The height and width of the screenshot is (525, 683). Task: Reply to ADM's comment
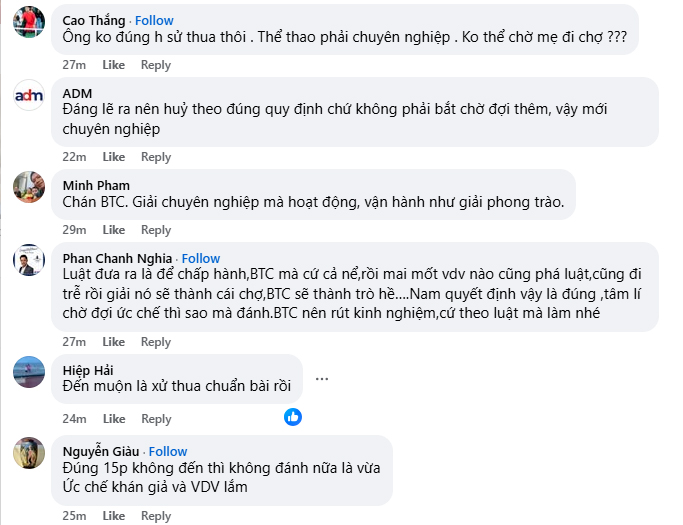[x=156, y=157]
